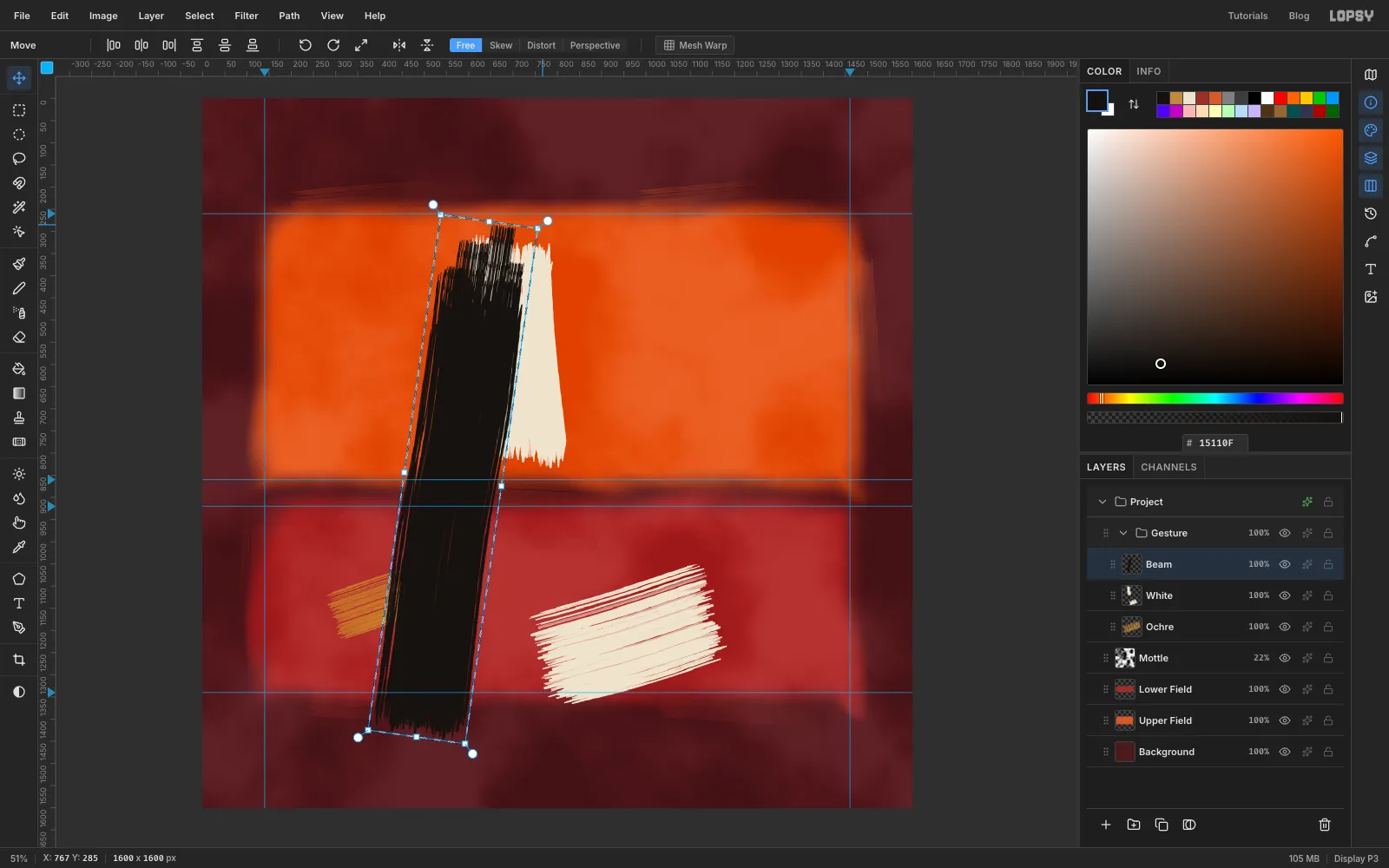Hide the White layer
Screen dimensions: 1389x868
click(1285, 595)
